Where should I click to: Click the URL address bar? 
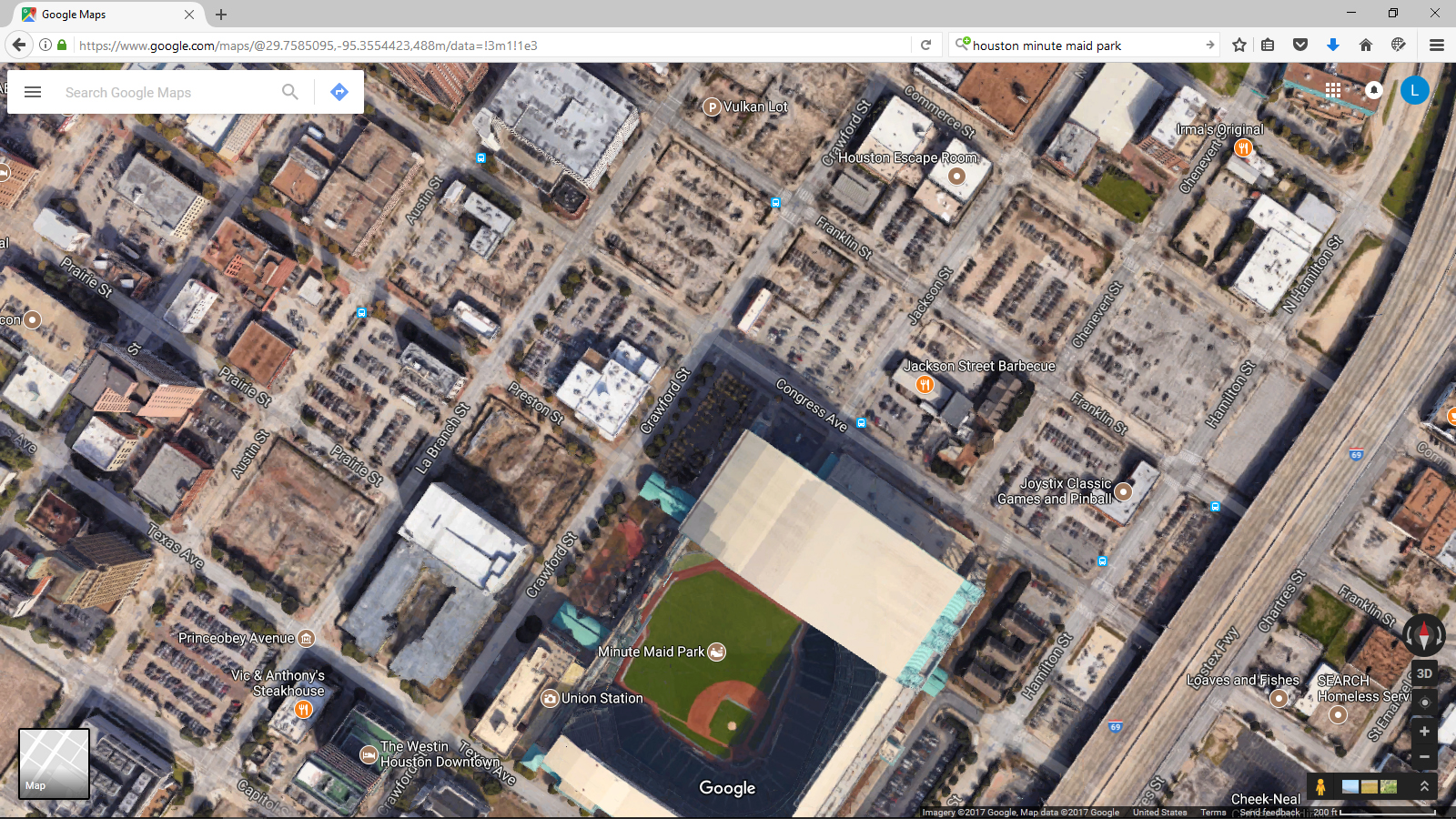pos(491,45)
